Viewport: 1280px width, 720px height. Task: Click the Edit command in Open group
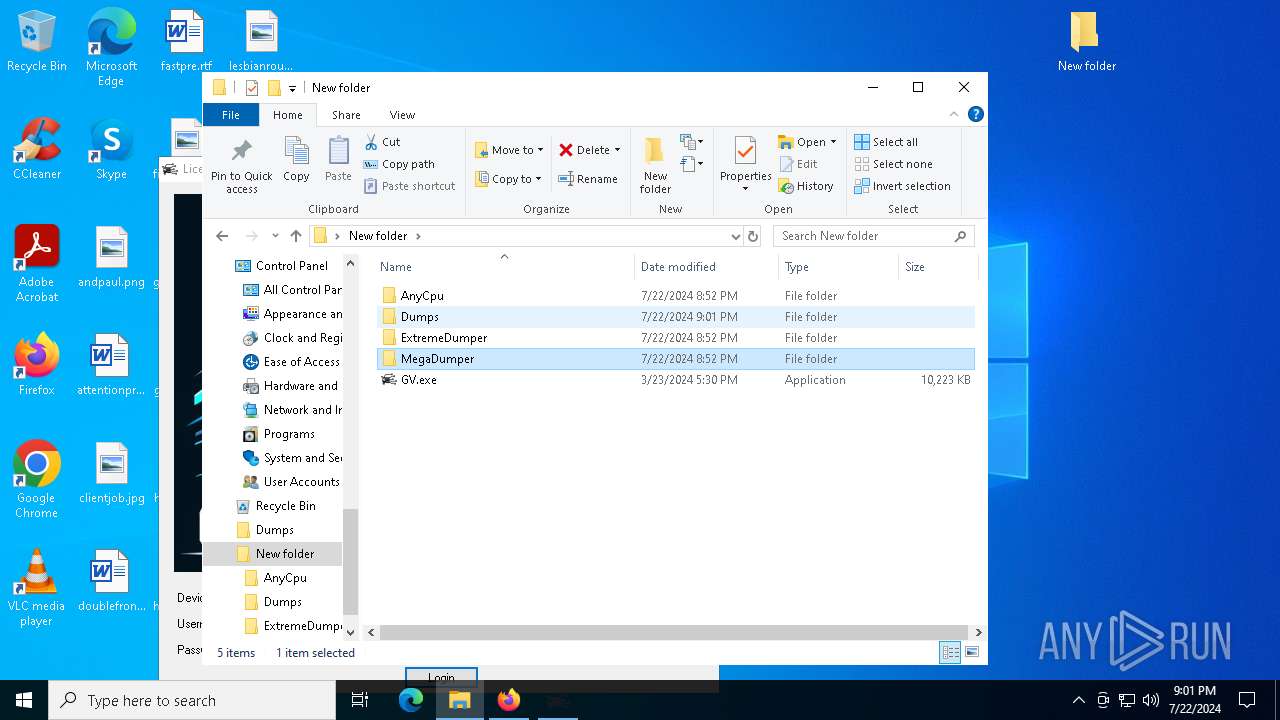798,164
